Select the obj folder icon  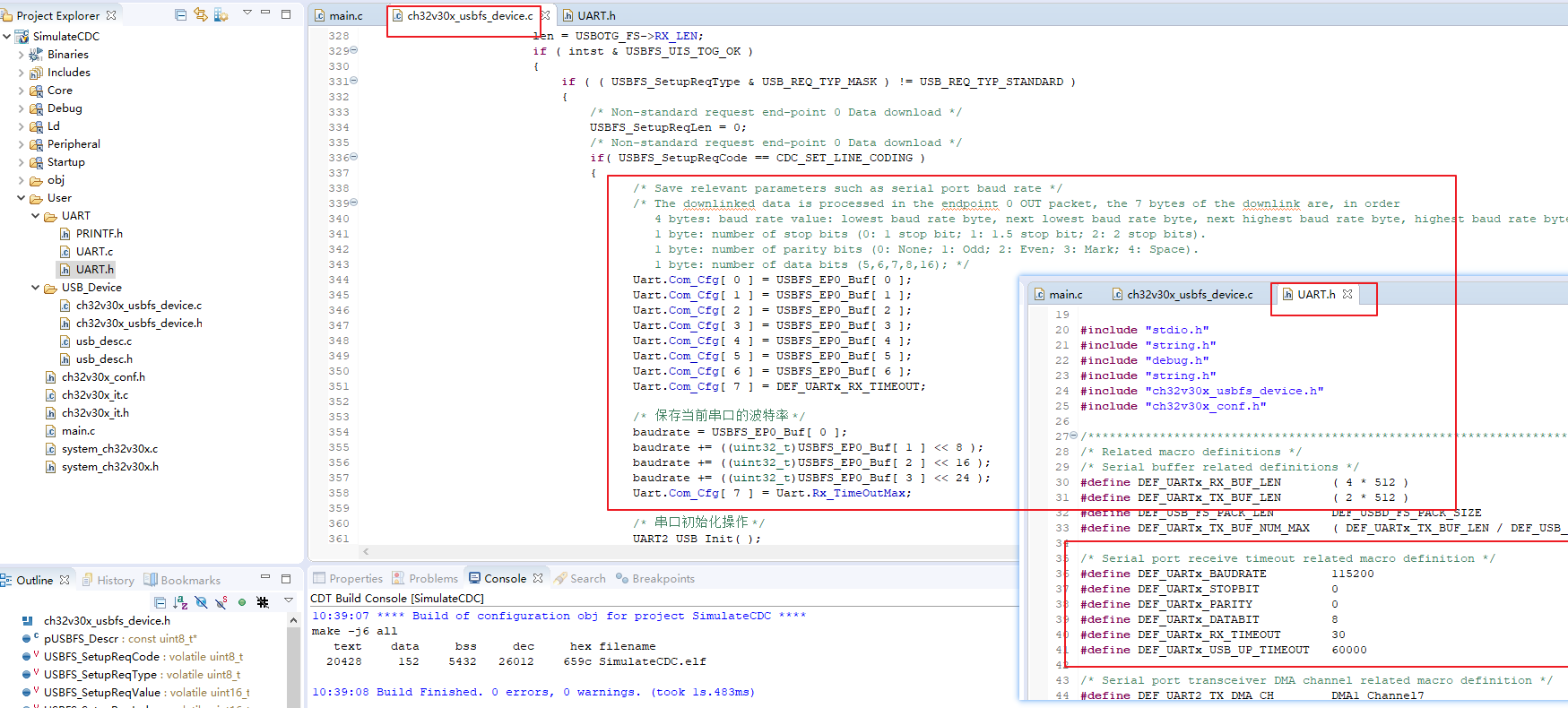[36, 180]
